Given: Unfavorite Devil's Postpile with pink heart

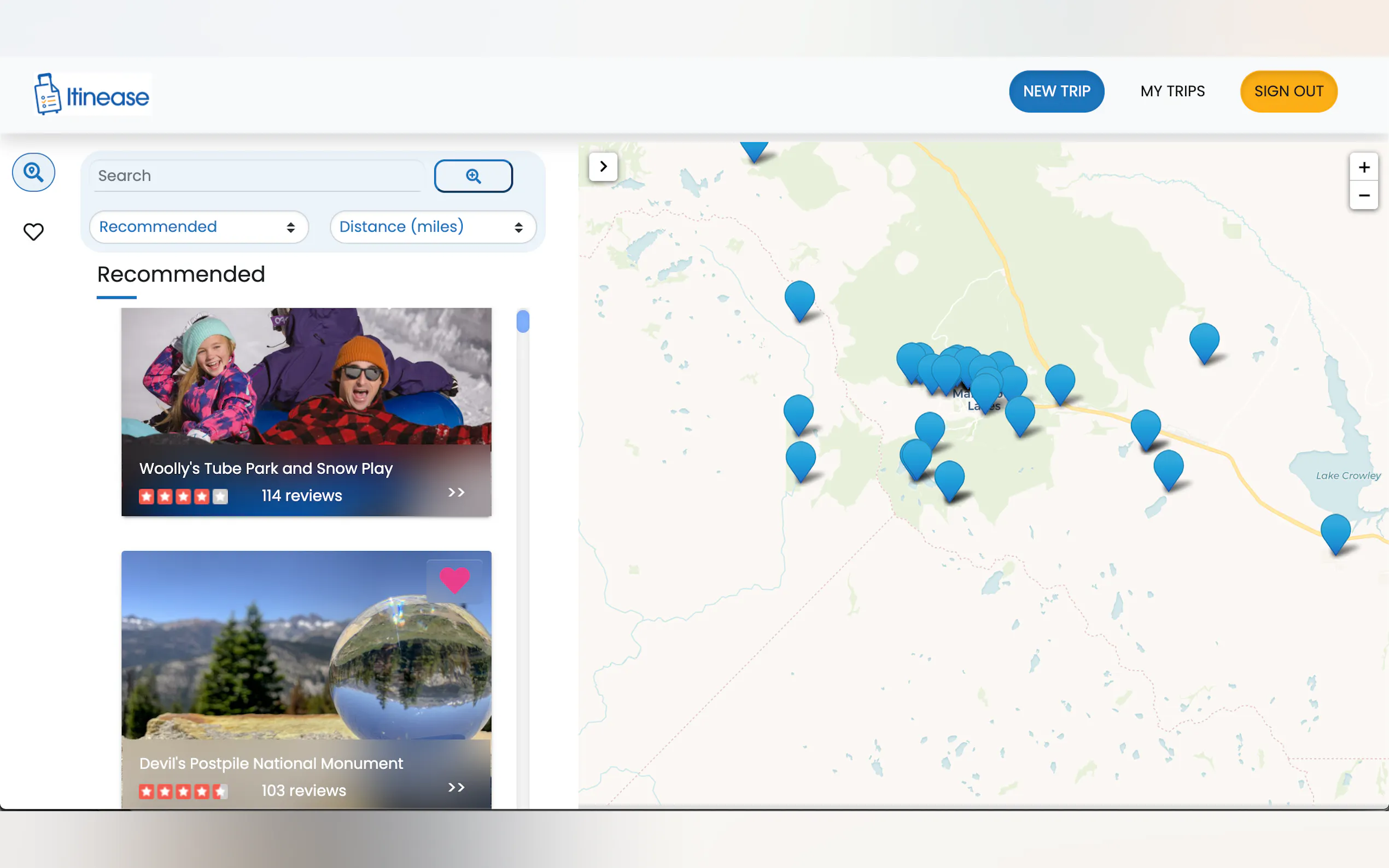Looking at the screenshot, I should (454, 580).
